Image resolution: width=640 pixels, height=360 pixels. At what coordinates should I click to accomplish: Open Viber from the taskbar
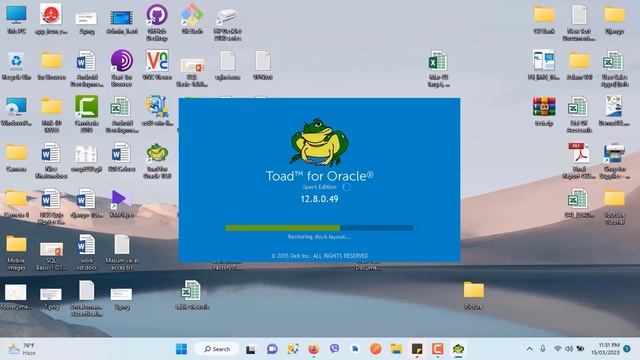tap(334, 349)
